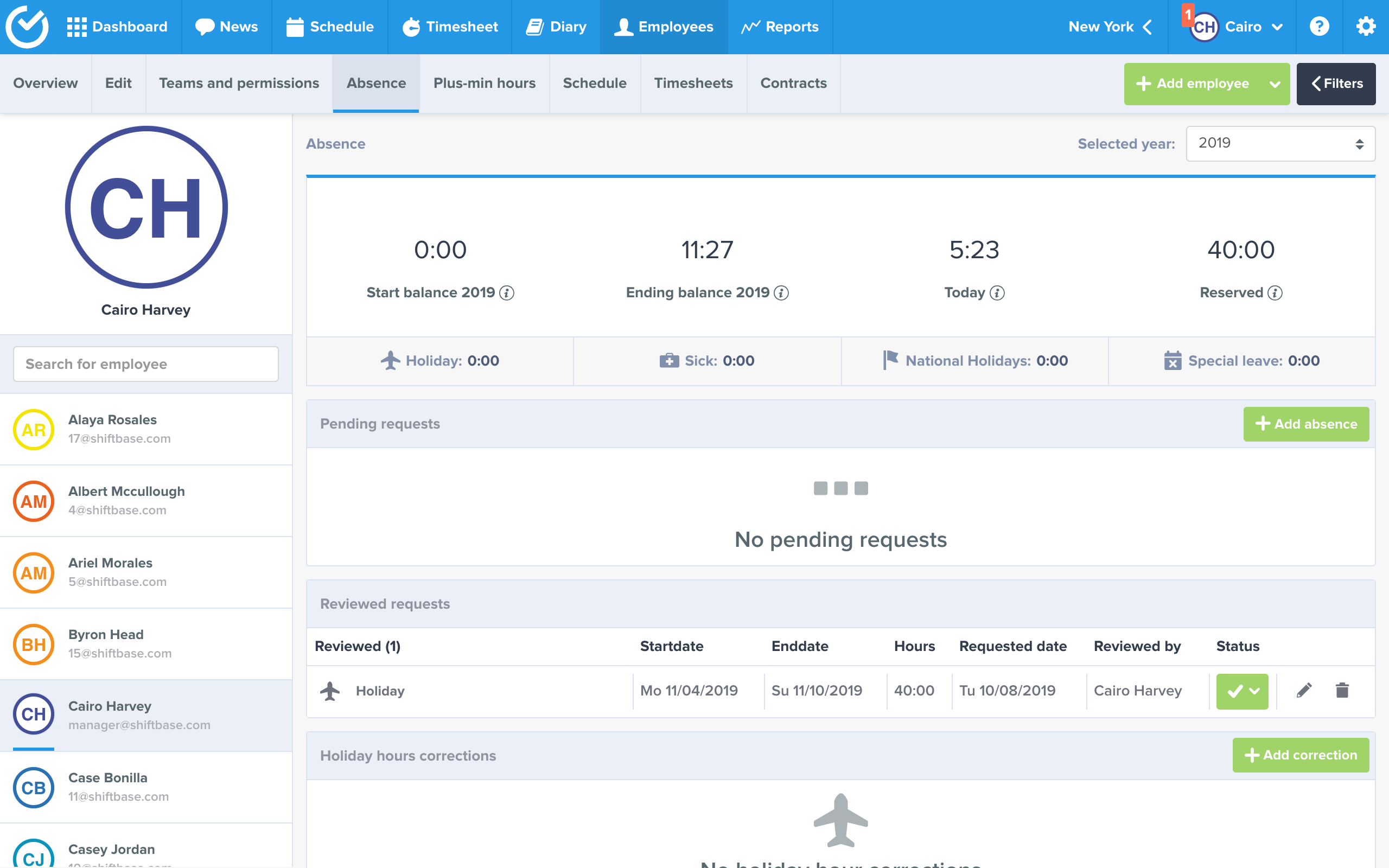Click the Shiftbase checkmark logo
Screen dimensions: 1389x868
(x=27, y=27)
